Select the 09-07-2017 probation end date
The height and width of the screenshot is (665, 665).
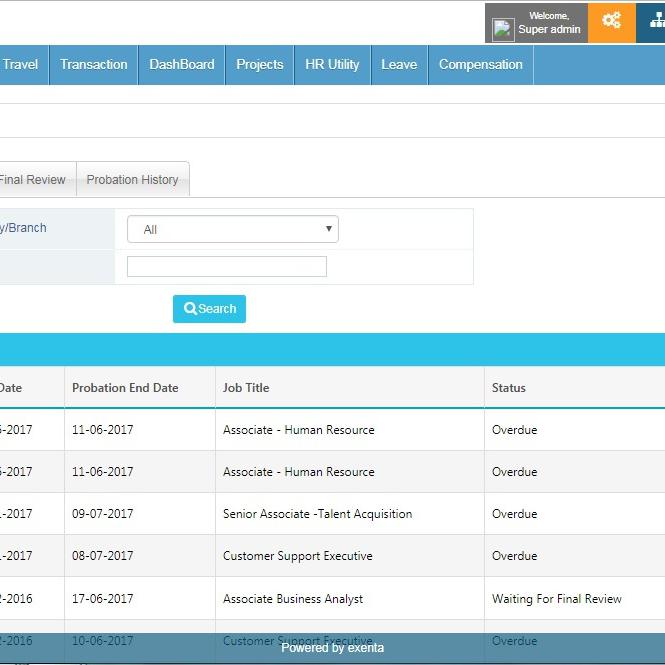[x=103, y=514]
